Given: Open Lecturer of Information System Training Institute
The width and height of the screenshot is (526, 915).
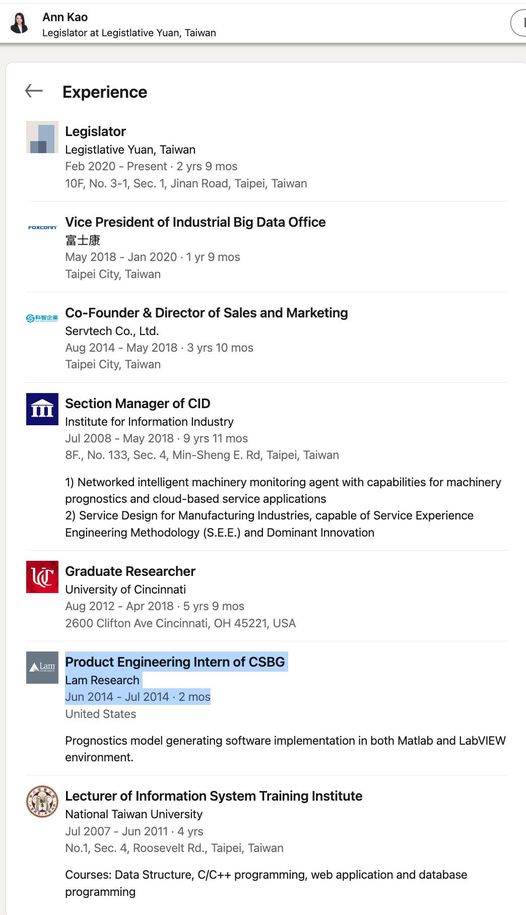Looking at the screenshot, I should tap(214, 796).
